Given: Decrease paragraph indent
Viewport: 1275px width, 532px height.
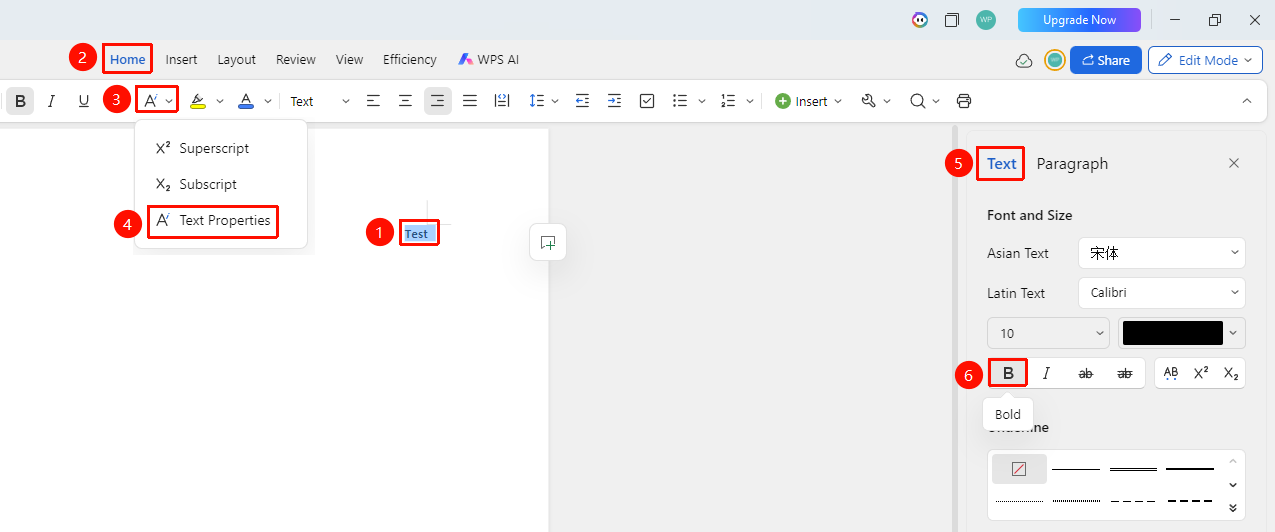Looking at the screenshot, I should pyautogui.click(x=582, y=101).
